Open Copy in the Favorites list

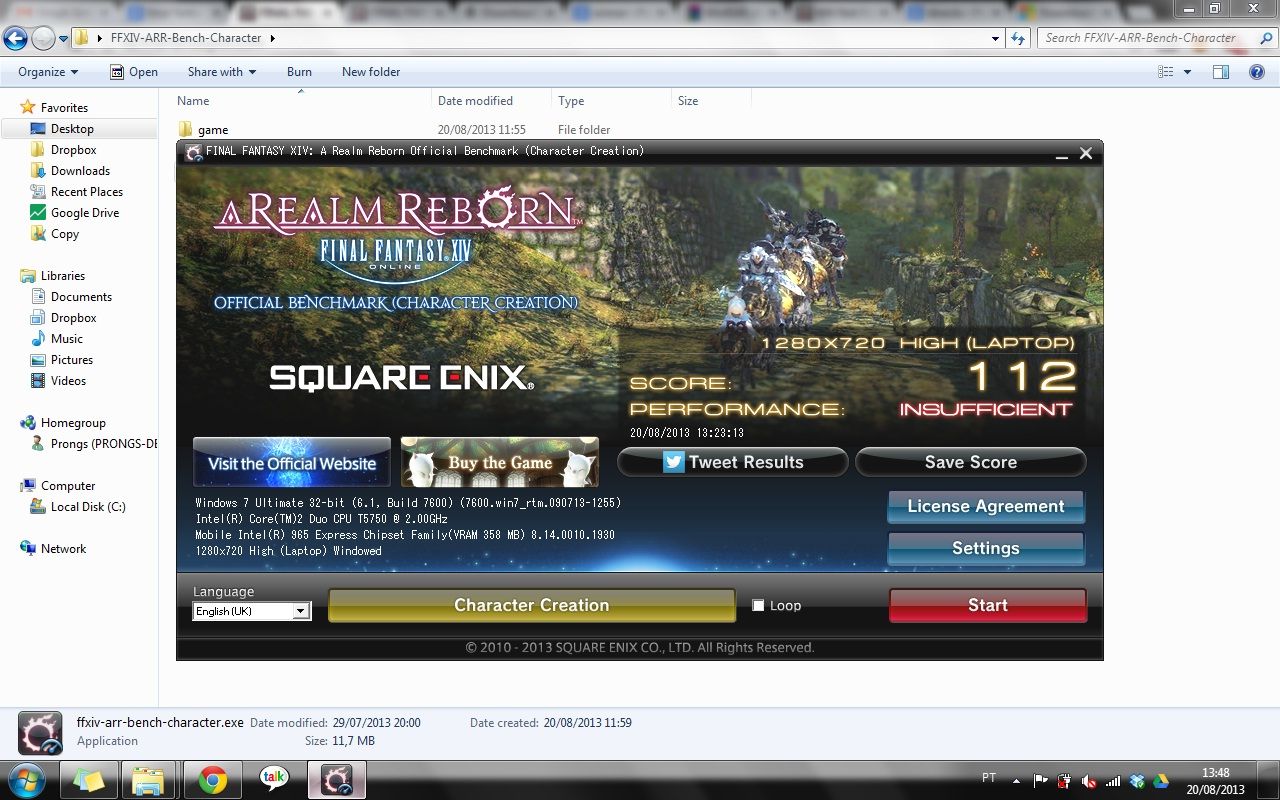(x=65, y=233)
